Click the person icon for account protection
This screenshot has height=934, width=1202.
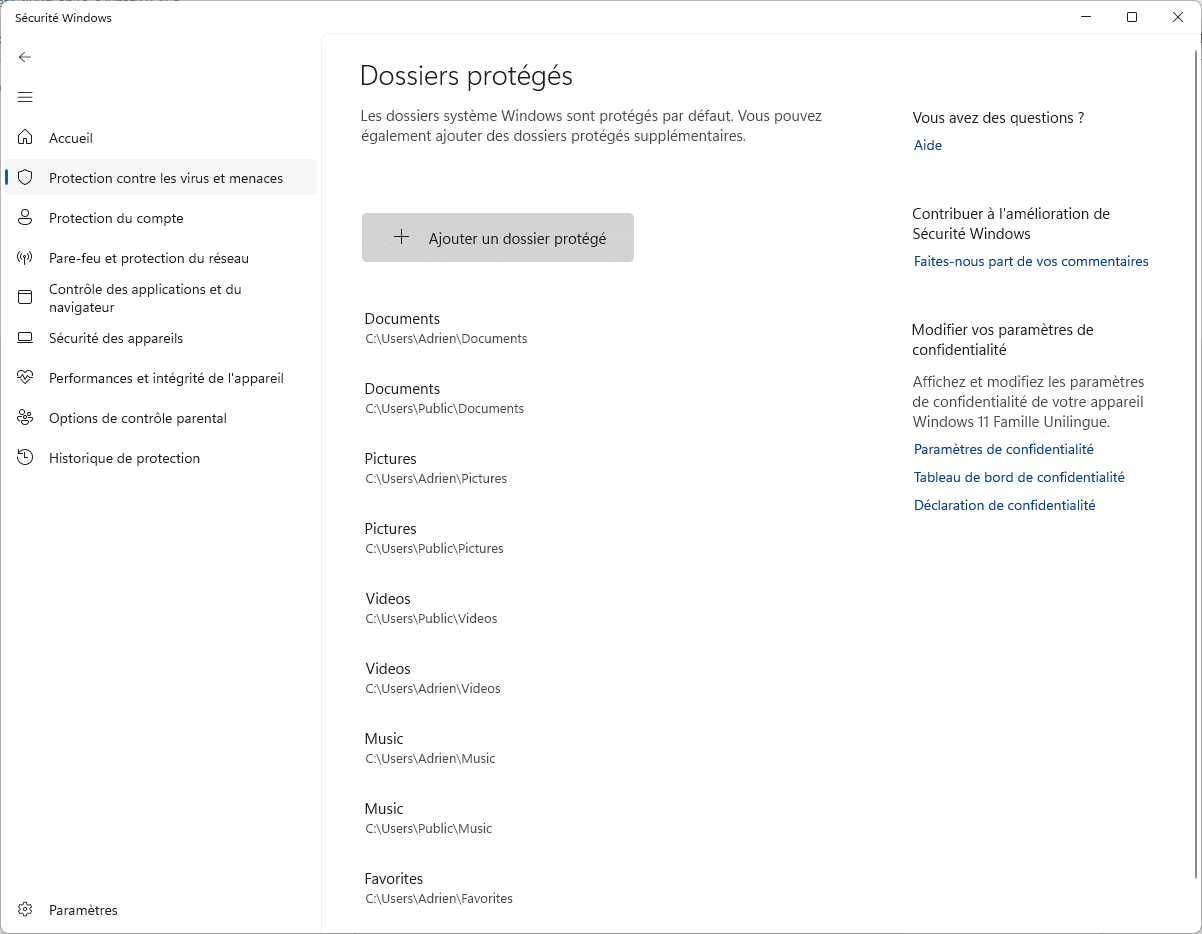25,218
